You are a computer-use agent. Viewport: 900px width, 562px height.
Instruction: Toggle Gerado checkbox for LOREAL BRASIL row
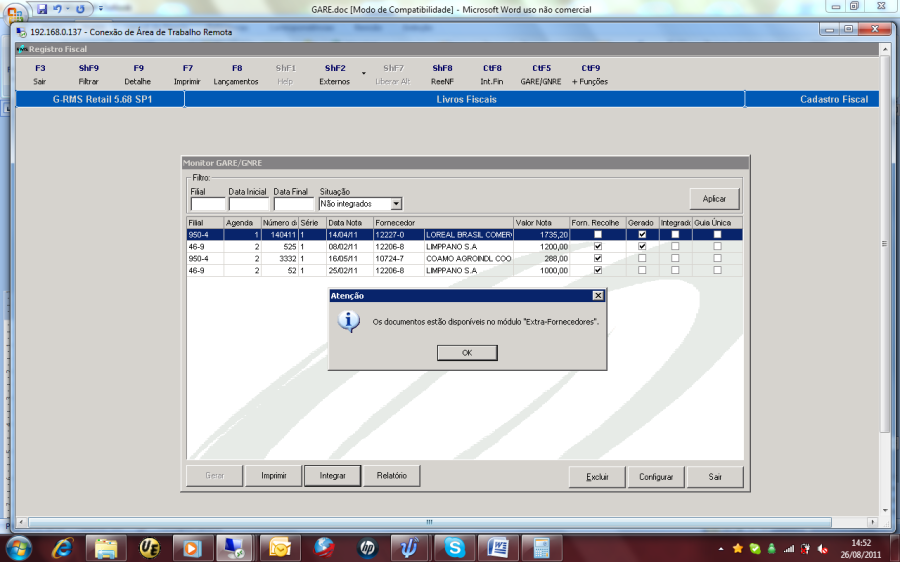point(642,234)
